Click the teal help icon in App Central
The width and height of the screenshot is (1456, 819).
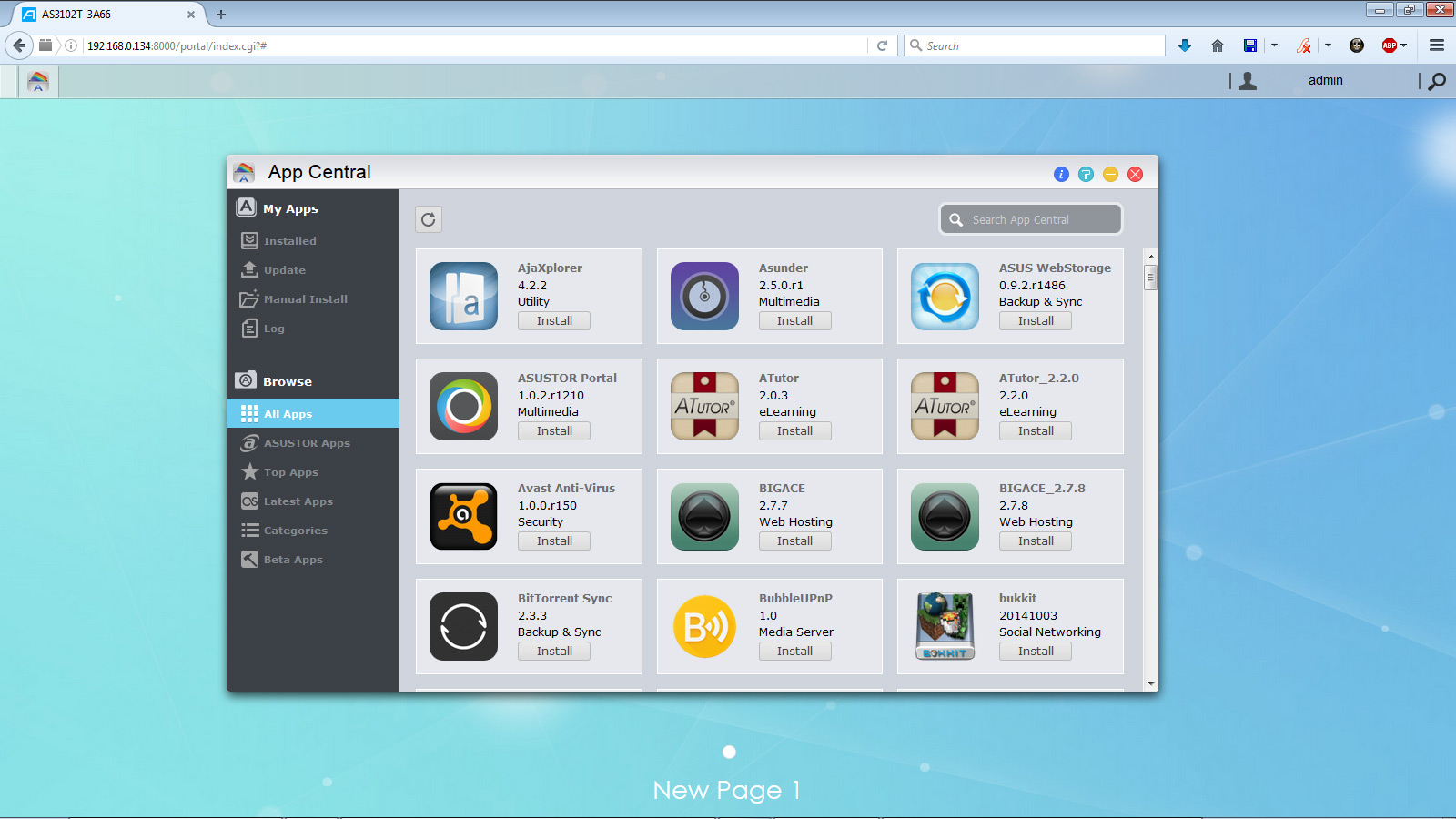click(1086, 174)
